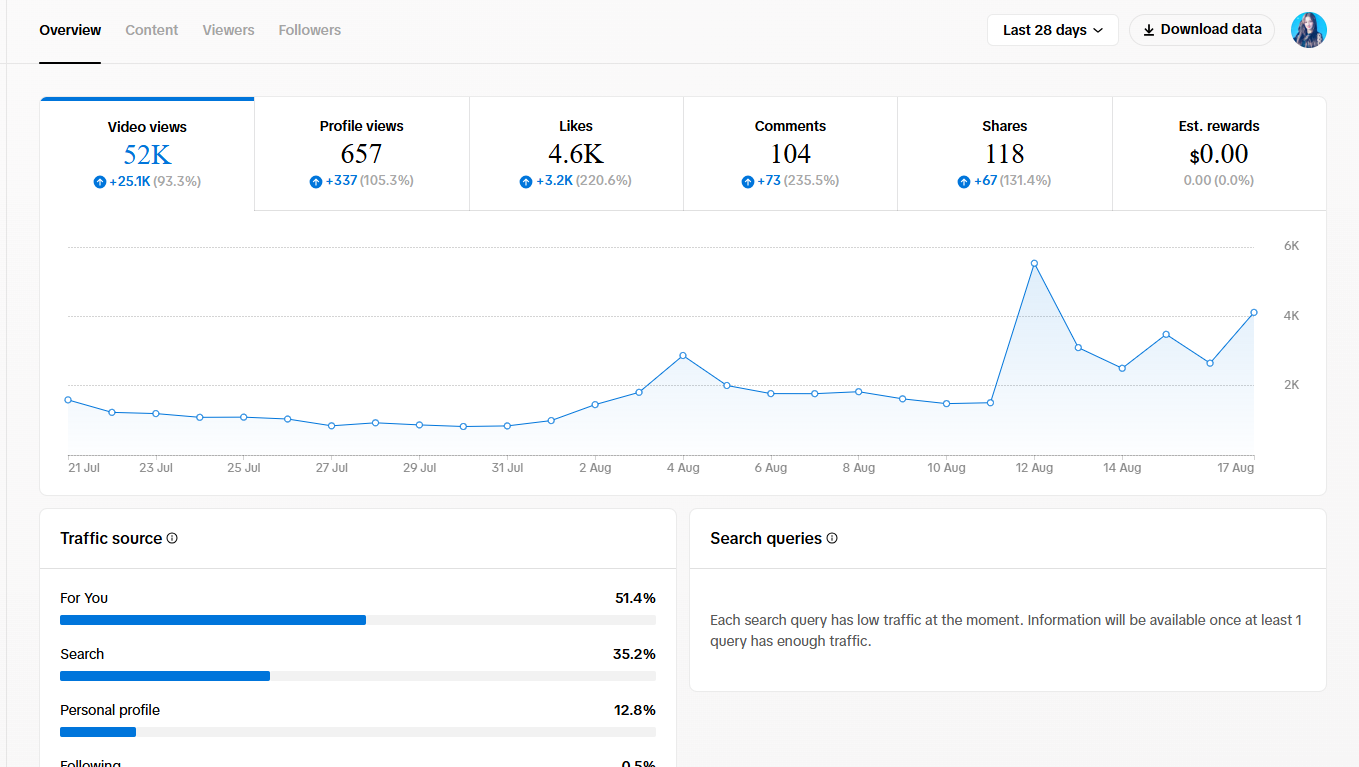
Task: Select the Est. rewards metric card
Action: click(1219, 154)
